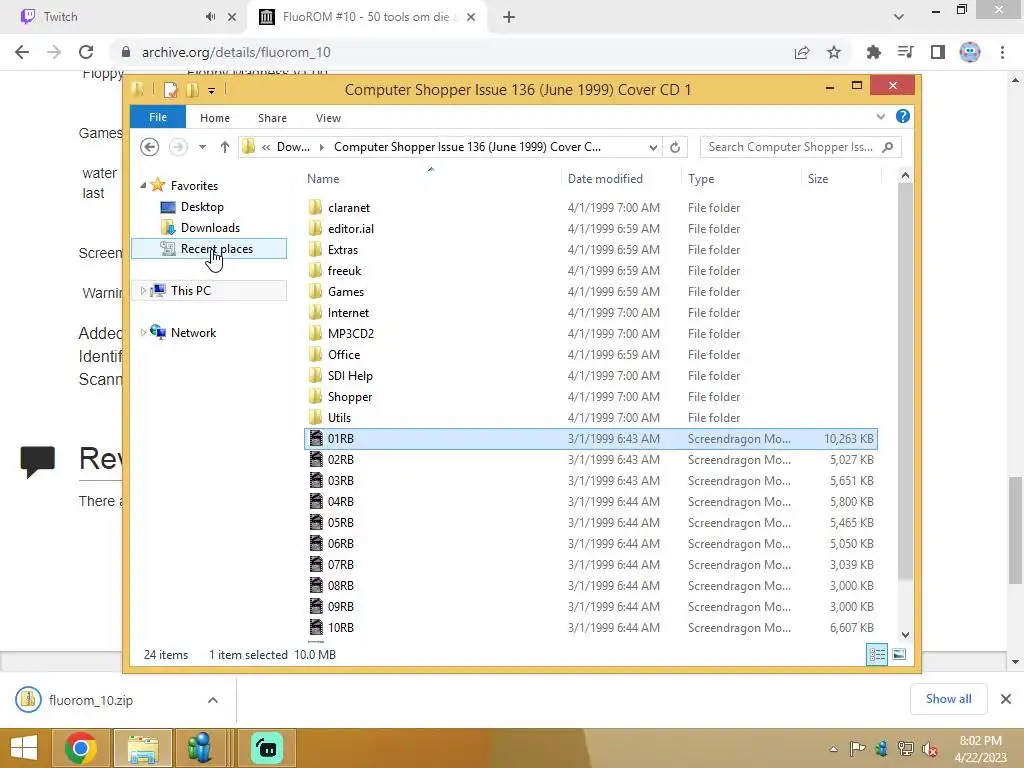Screen dimensions: 1024x768
Task: Switch to details view layout icon
Action: click(x=877, y=654)
